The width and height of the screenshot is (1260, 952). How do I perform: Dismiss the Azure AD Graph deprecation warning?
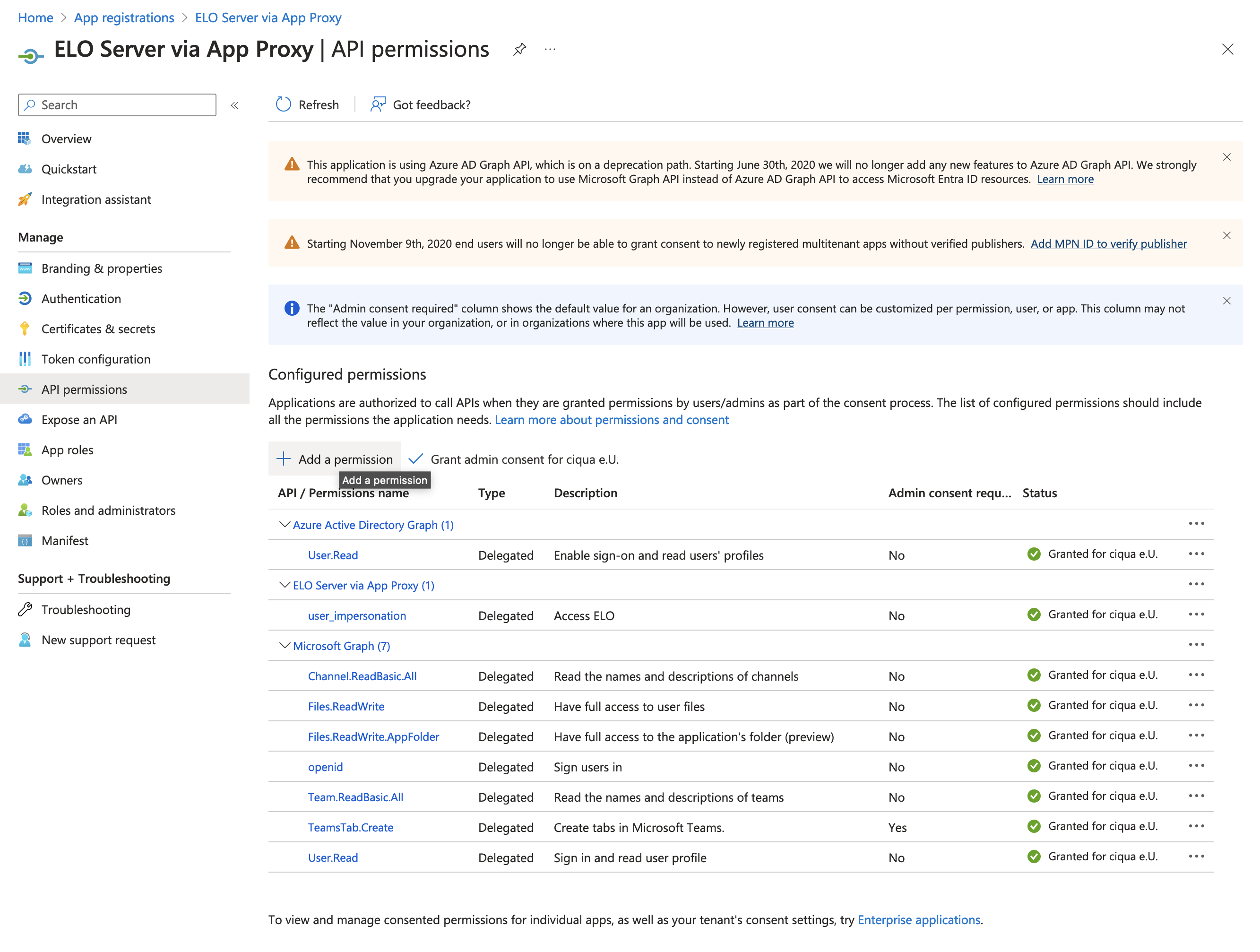[x=1226, y=157]
